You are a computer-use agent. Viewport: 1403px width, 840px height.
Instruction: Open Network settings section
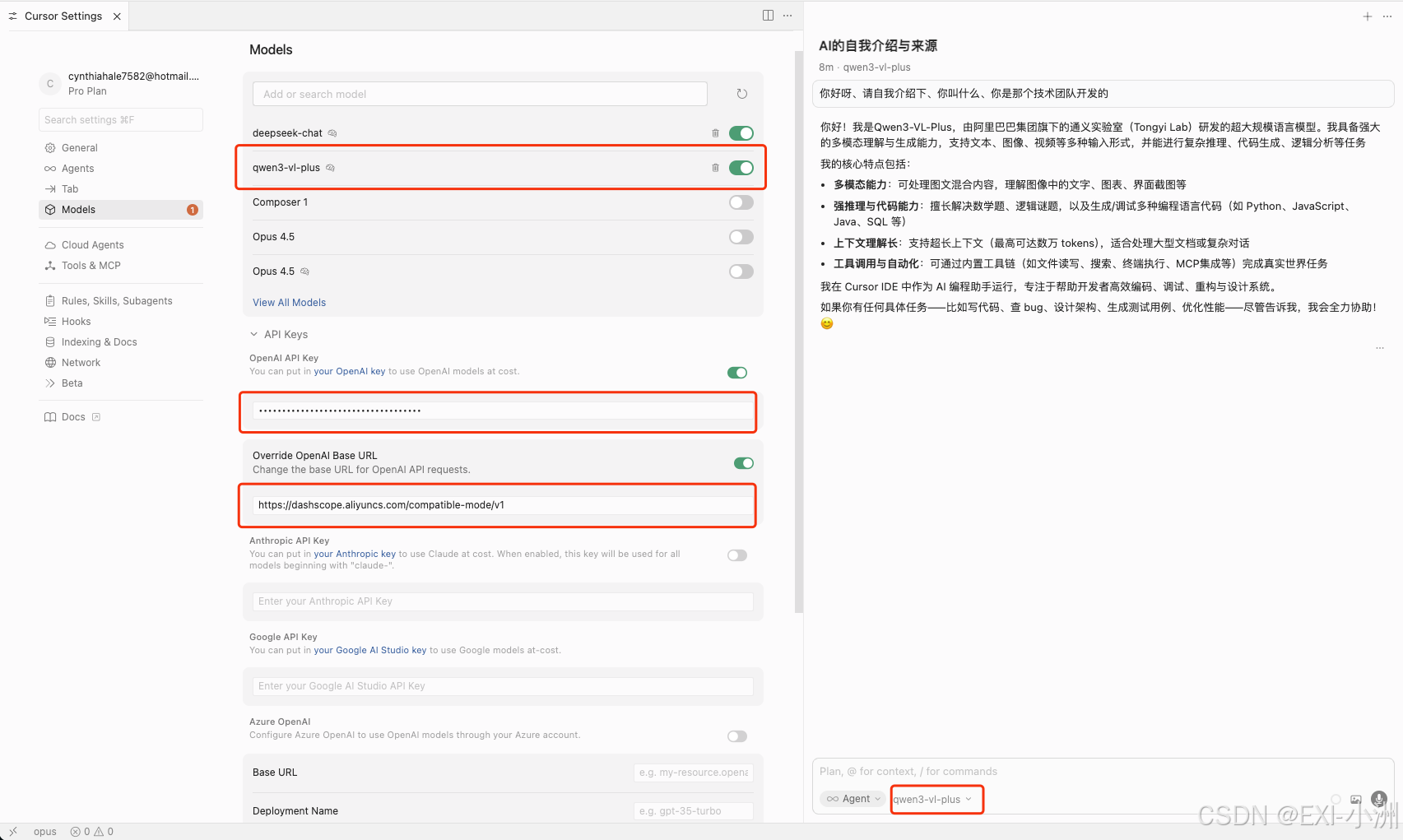(x=121, y=363)
